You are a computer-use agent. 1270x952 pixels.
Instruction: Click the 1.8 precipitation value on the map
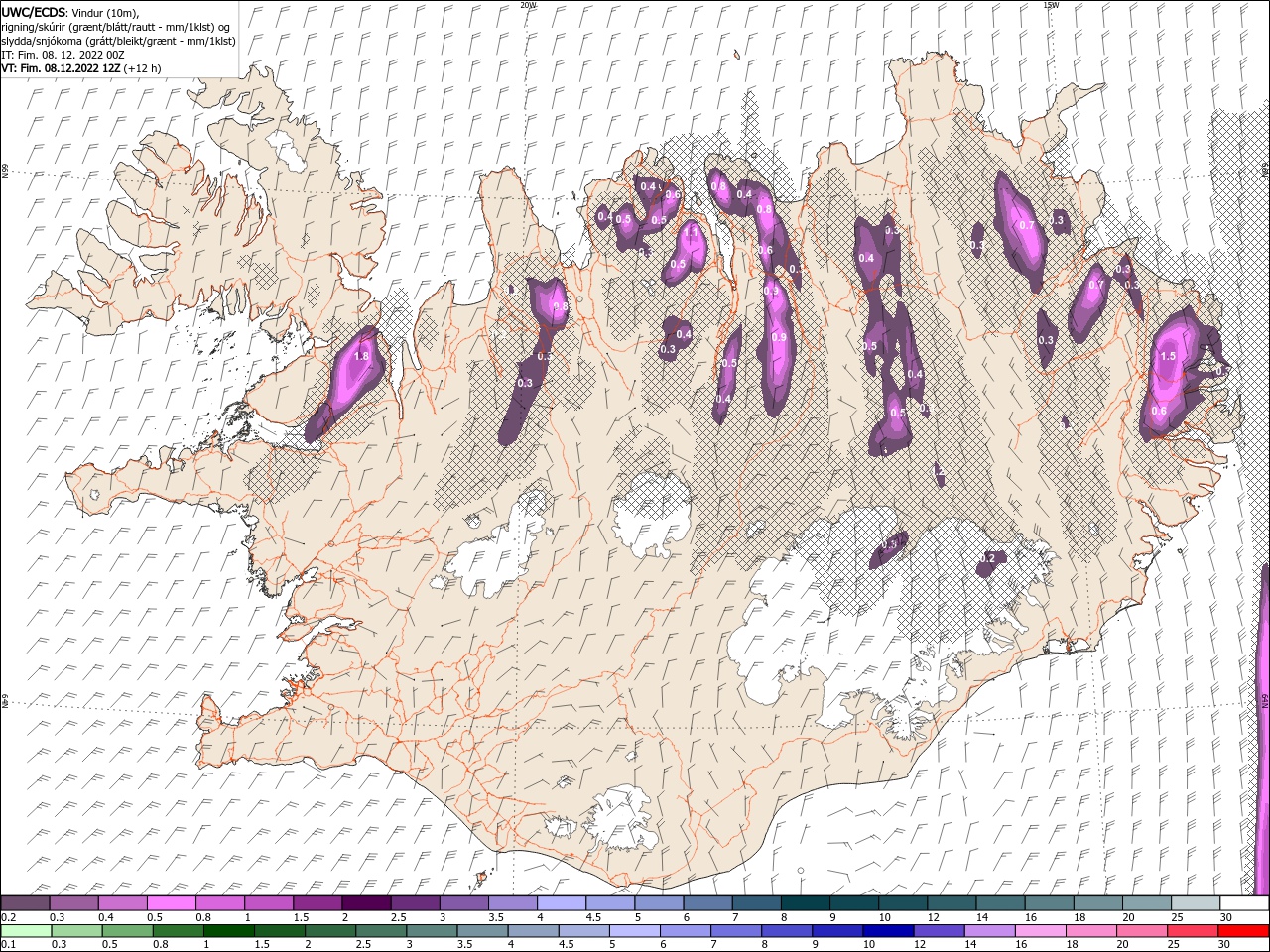[x=361, y=357]
